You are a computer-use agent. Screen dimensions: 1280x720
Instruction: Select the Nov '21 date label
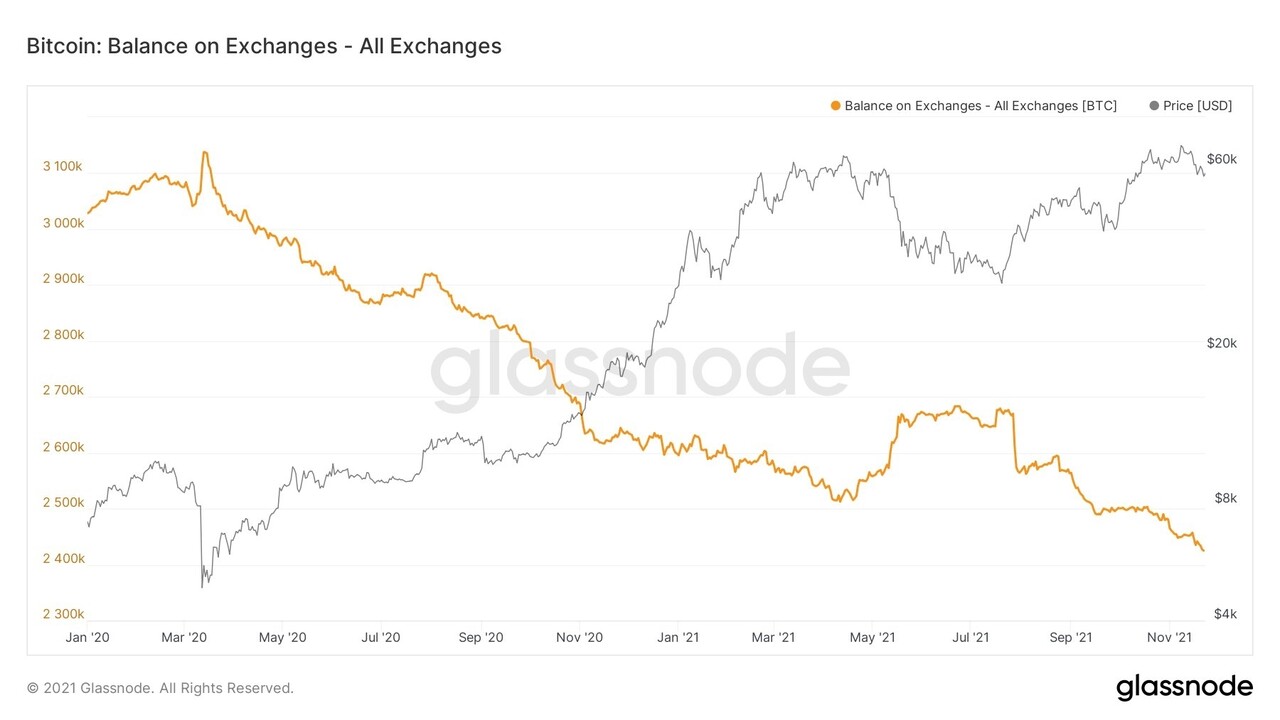coord(1168,637)
